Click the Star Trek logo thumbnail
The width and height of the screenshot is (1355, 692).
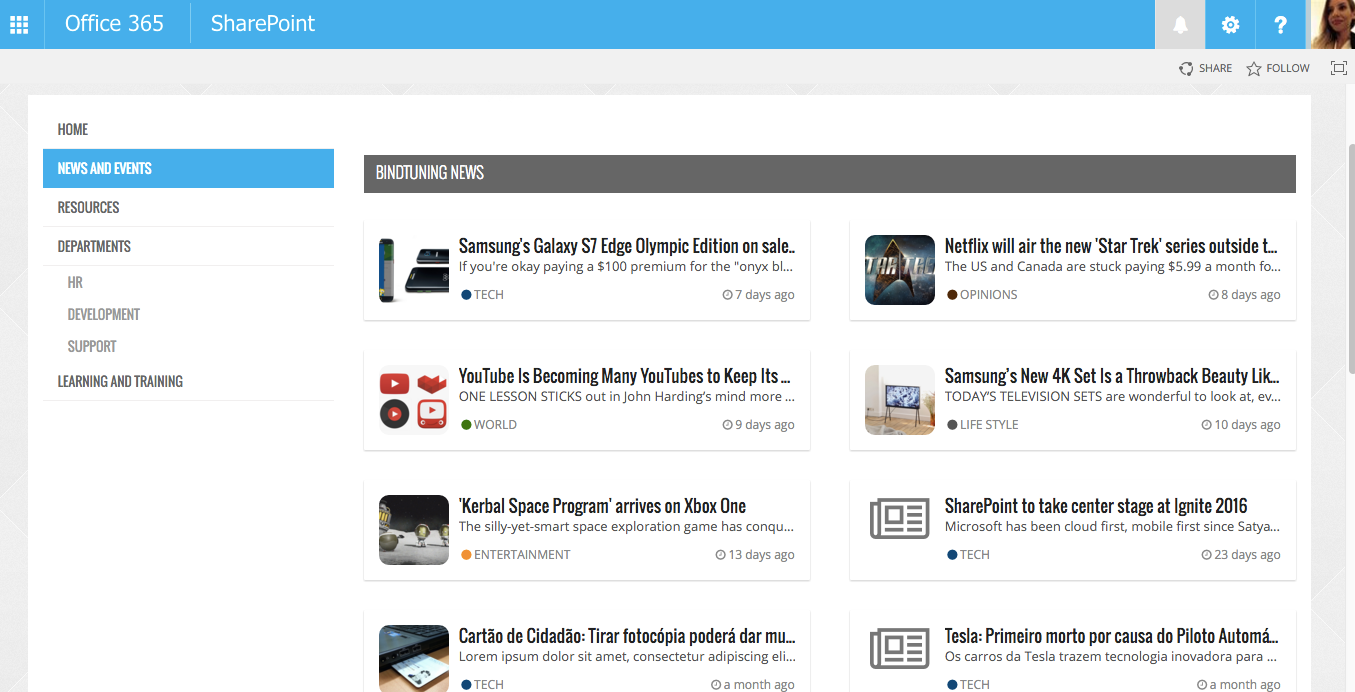click(x=900, y=270)
